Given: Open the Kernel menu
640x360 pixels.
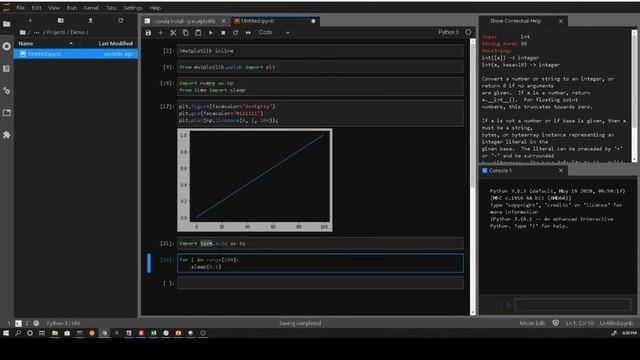Looking at the screenshot, I should [91, 8].
